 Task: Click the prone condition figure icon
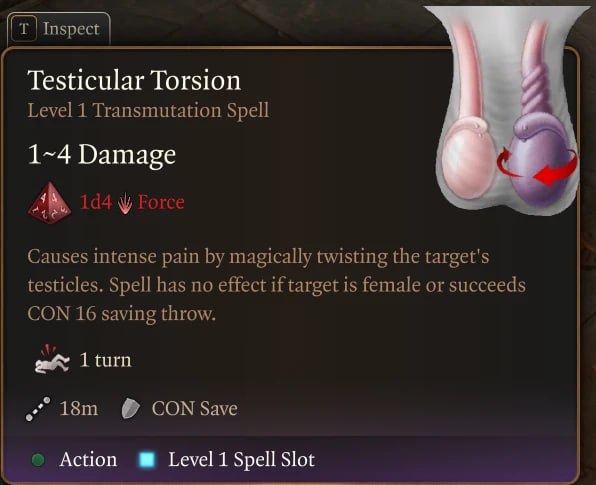[x=52, y=360]
